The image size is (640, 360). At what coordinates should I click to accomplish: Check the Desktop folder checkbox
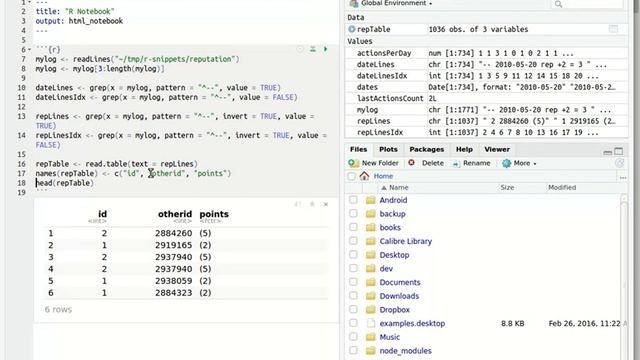click(353, 254)
